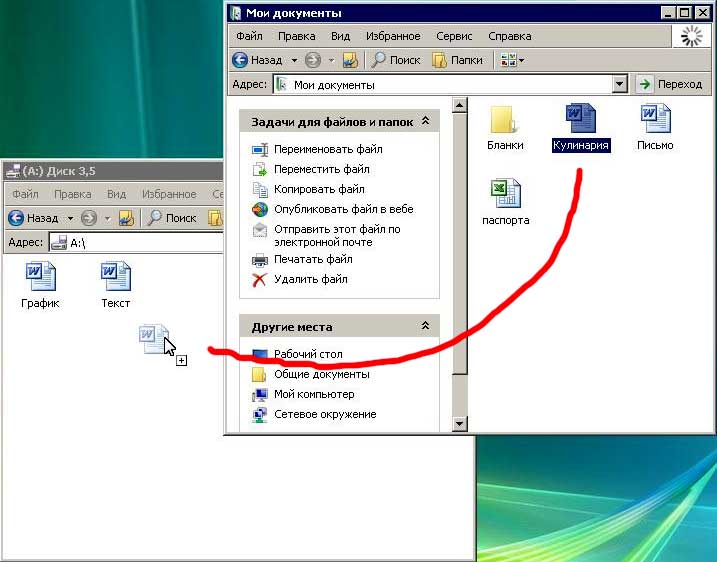717x562 pixels.
Task: Open Файл menu in Мои документы window
Action: pos(249,36)
